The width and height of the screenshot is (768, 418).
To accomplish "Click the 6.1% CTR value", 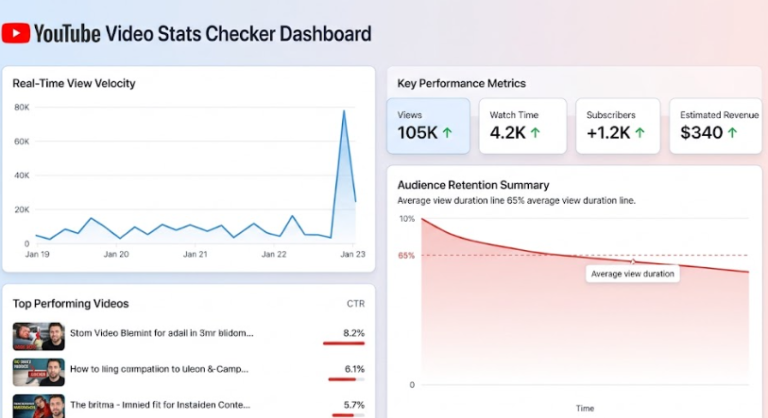I will (354, 369).
